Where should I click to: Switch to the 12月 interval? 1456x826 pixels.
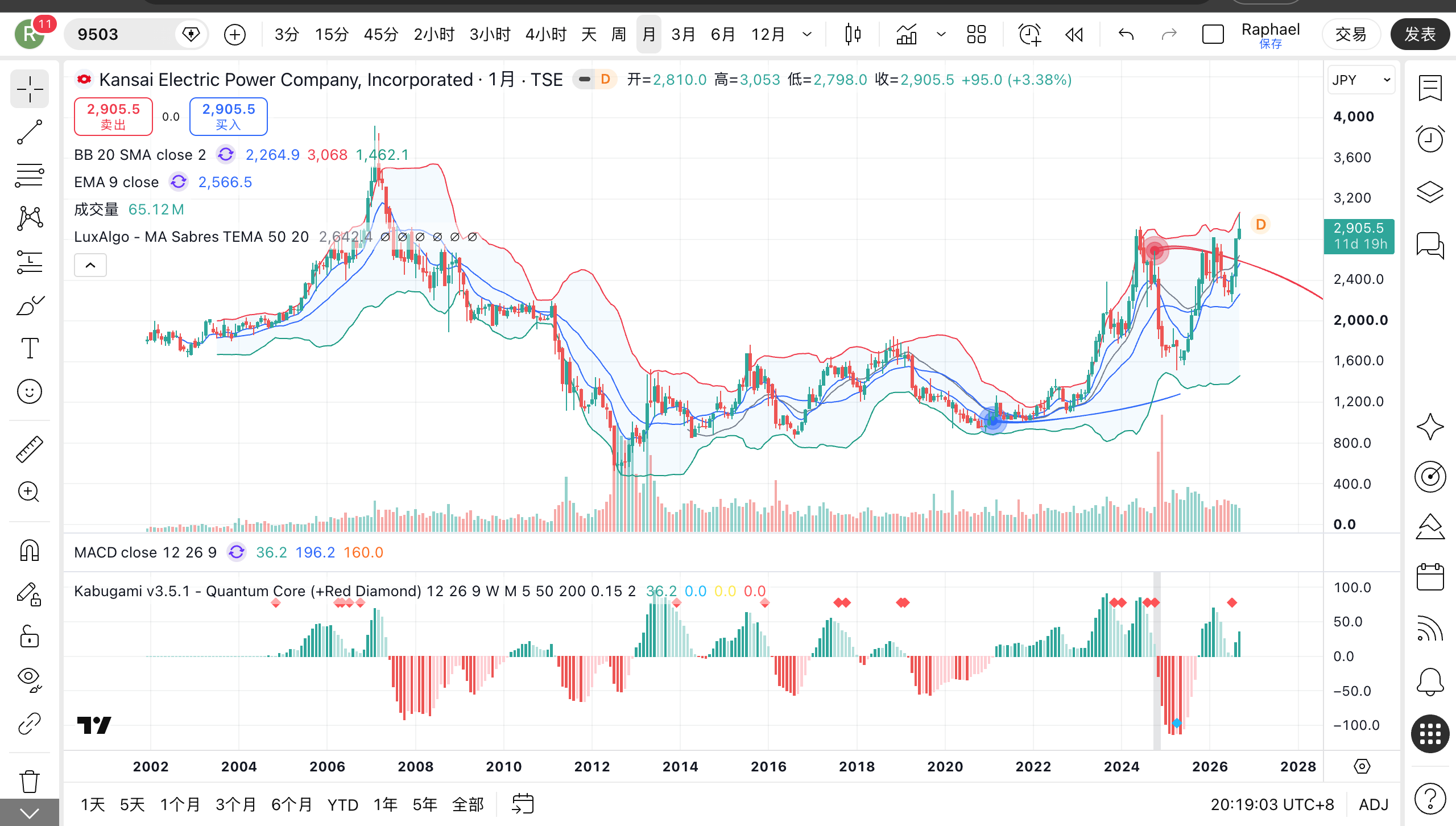coord(768,35)
